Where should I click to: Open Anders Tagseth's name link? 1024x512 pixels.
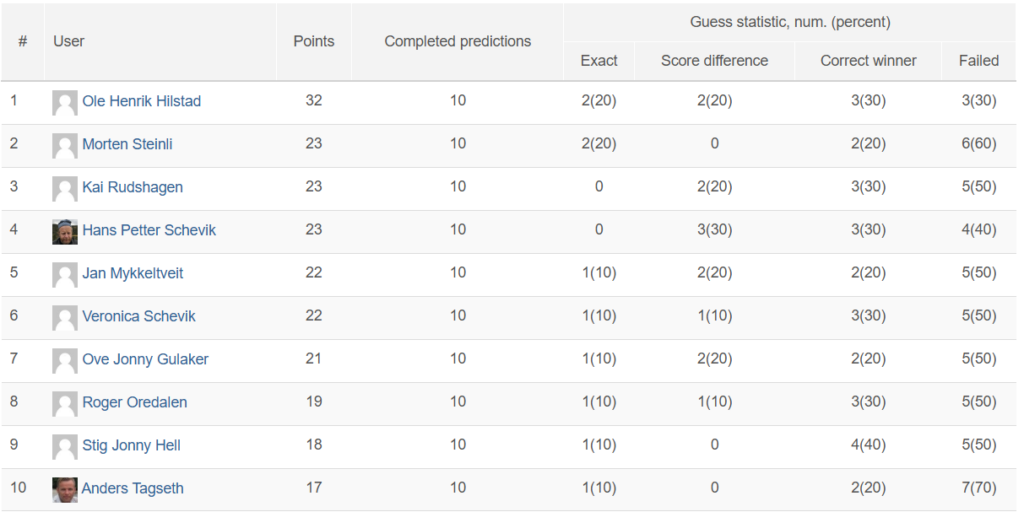[x=133, y=488]
